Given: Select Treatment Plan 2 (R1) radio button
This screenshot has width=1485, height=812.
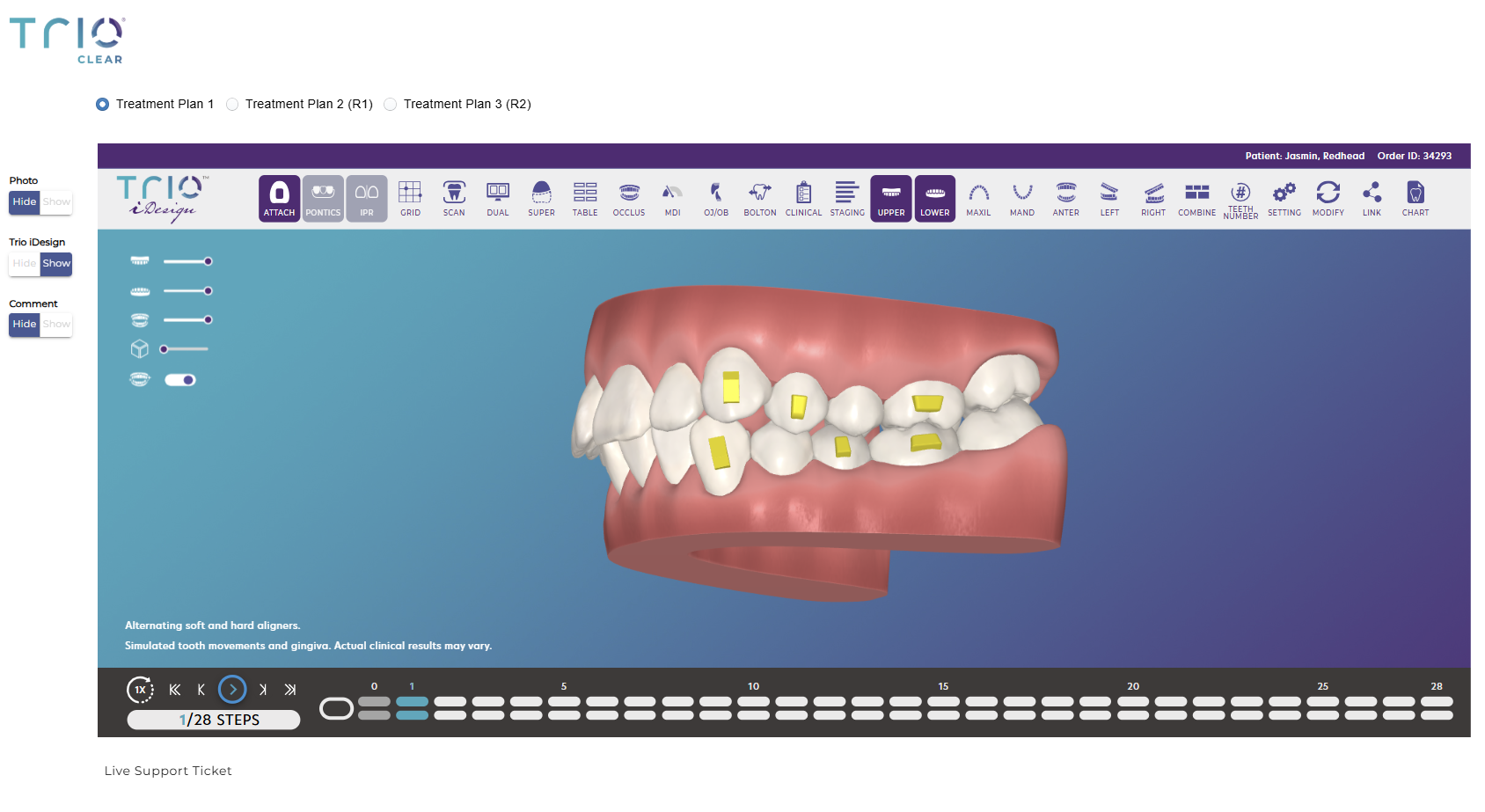Looking at the screenshot, I should click(x=232, y=104).
